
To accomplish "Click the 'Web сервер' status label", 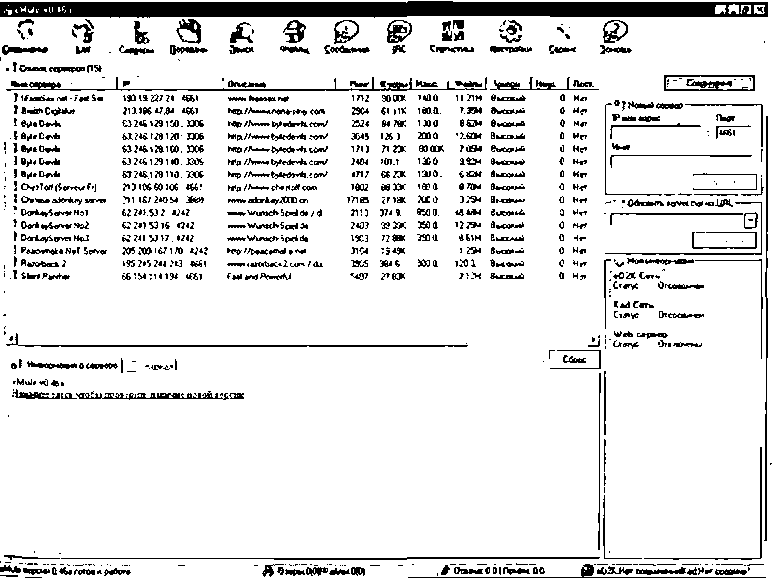I will (x=639, y=334).
